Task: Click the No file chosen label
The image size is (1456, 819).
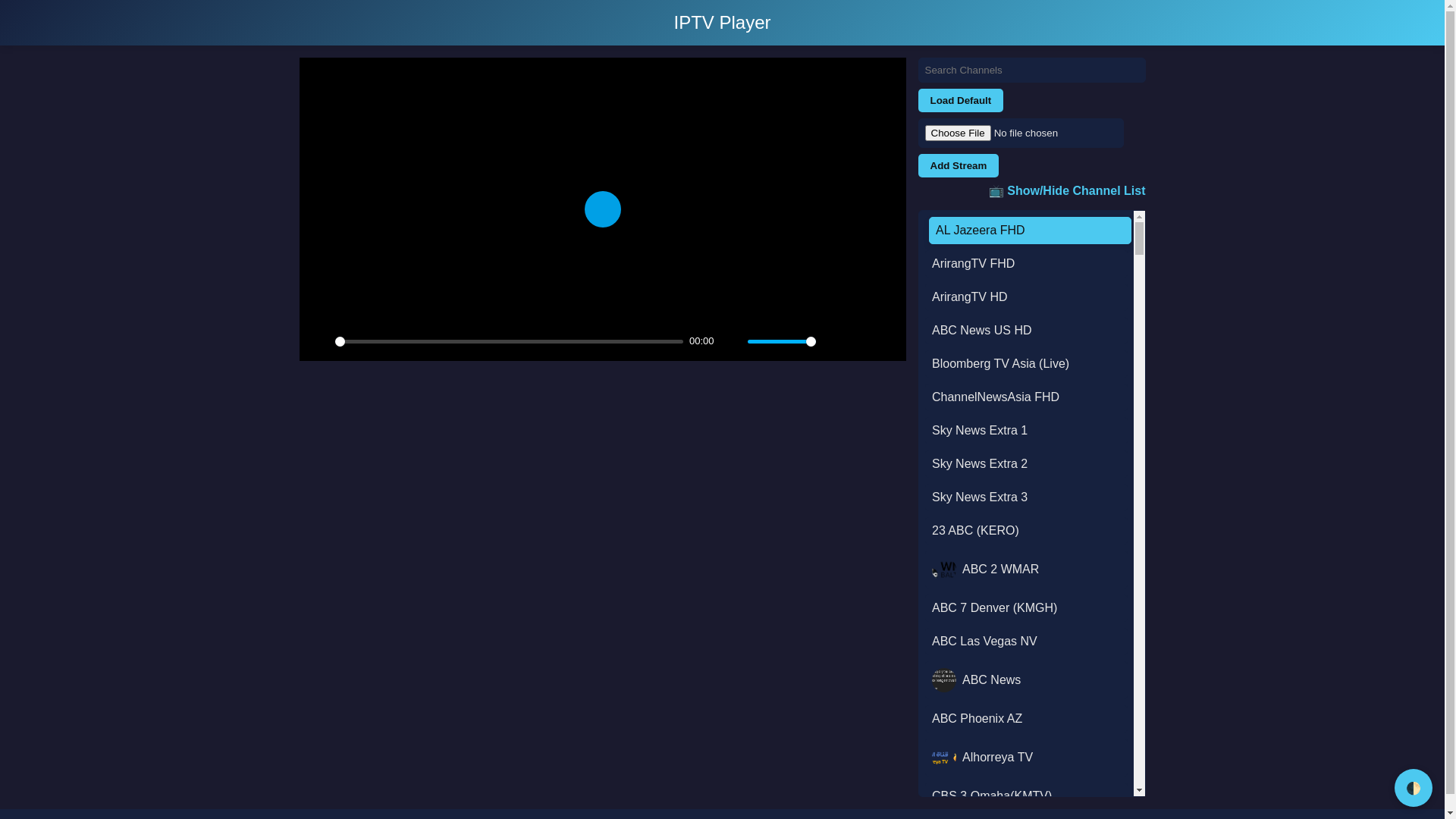Action: [1025, 133]
